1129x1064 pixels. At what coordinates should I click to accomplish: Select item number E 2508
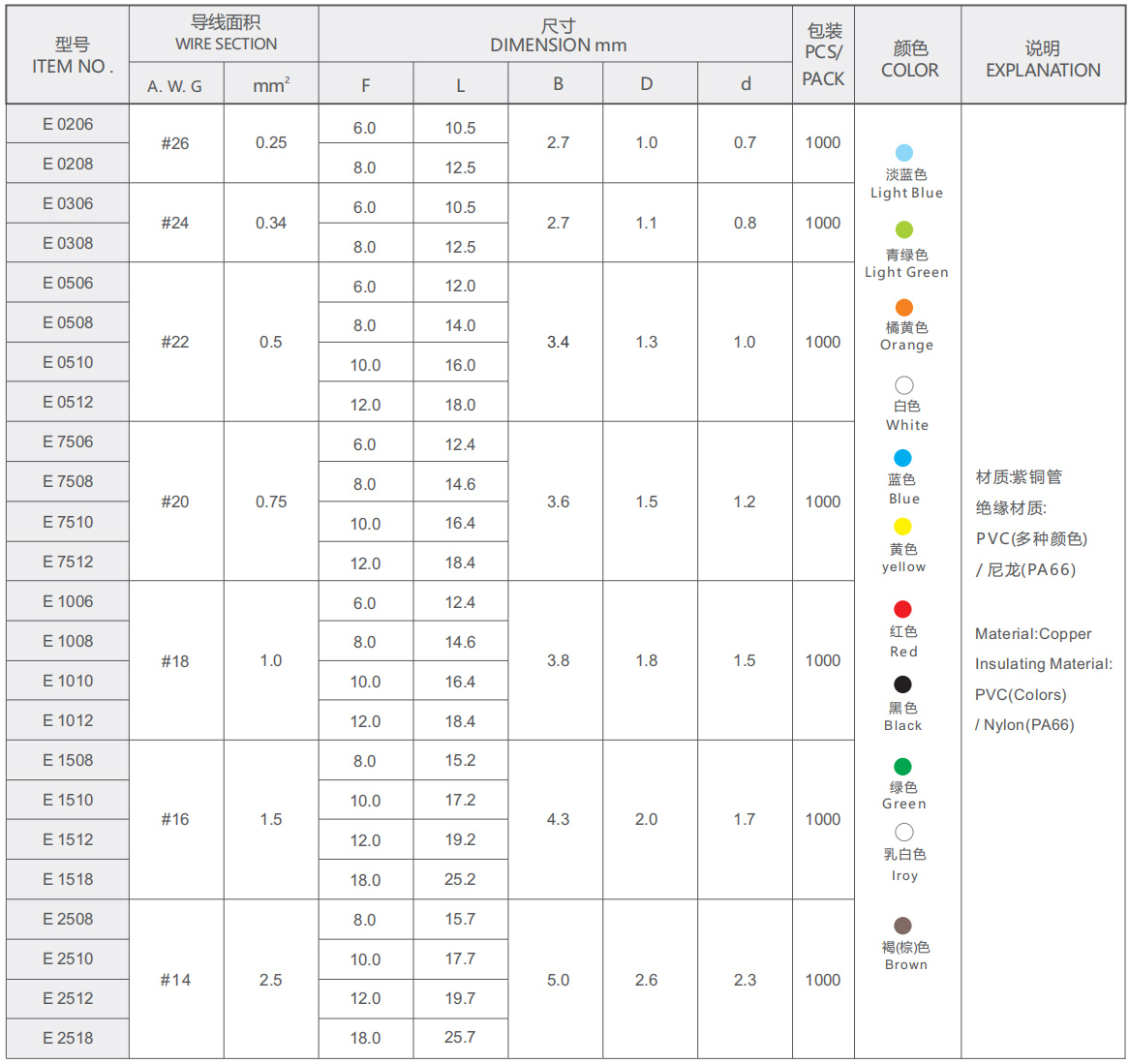point(68,919)
